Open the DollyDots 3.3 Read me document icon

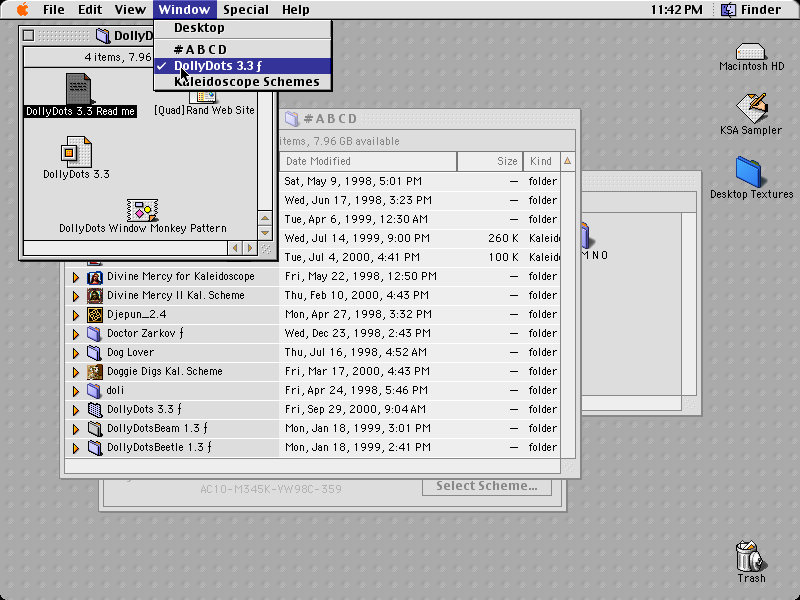[79, 89]
